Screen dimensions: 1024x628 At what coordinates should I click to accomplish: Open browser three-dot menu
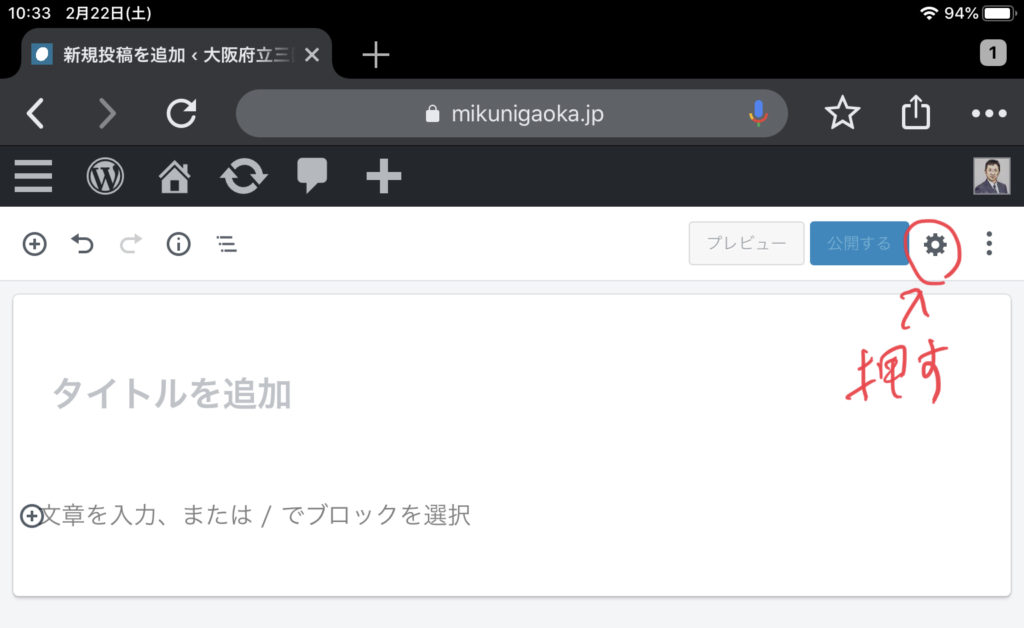click(989, 114)
